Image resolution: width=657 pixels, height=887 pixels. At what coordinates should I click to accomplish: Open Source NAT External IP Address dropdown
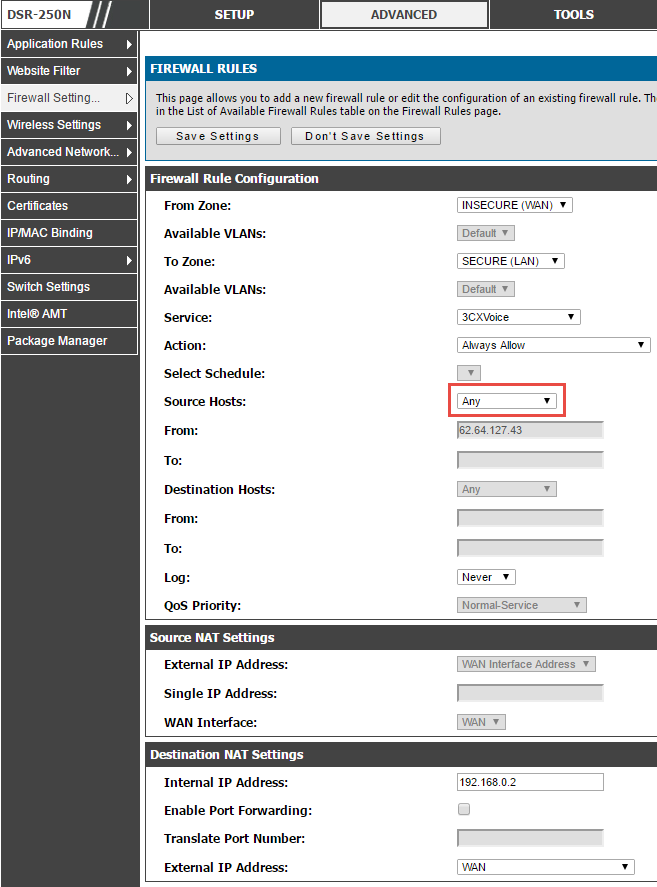[526, 664]
